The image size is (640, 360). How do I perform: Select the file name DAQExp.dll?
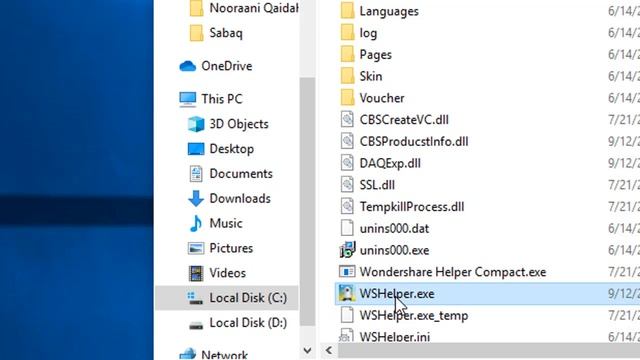(390, 163)
